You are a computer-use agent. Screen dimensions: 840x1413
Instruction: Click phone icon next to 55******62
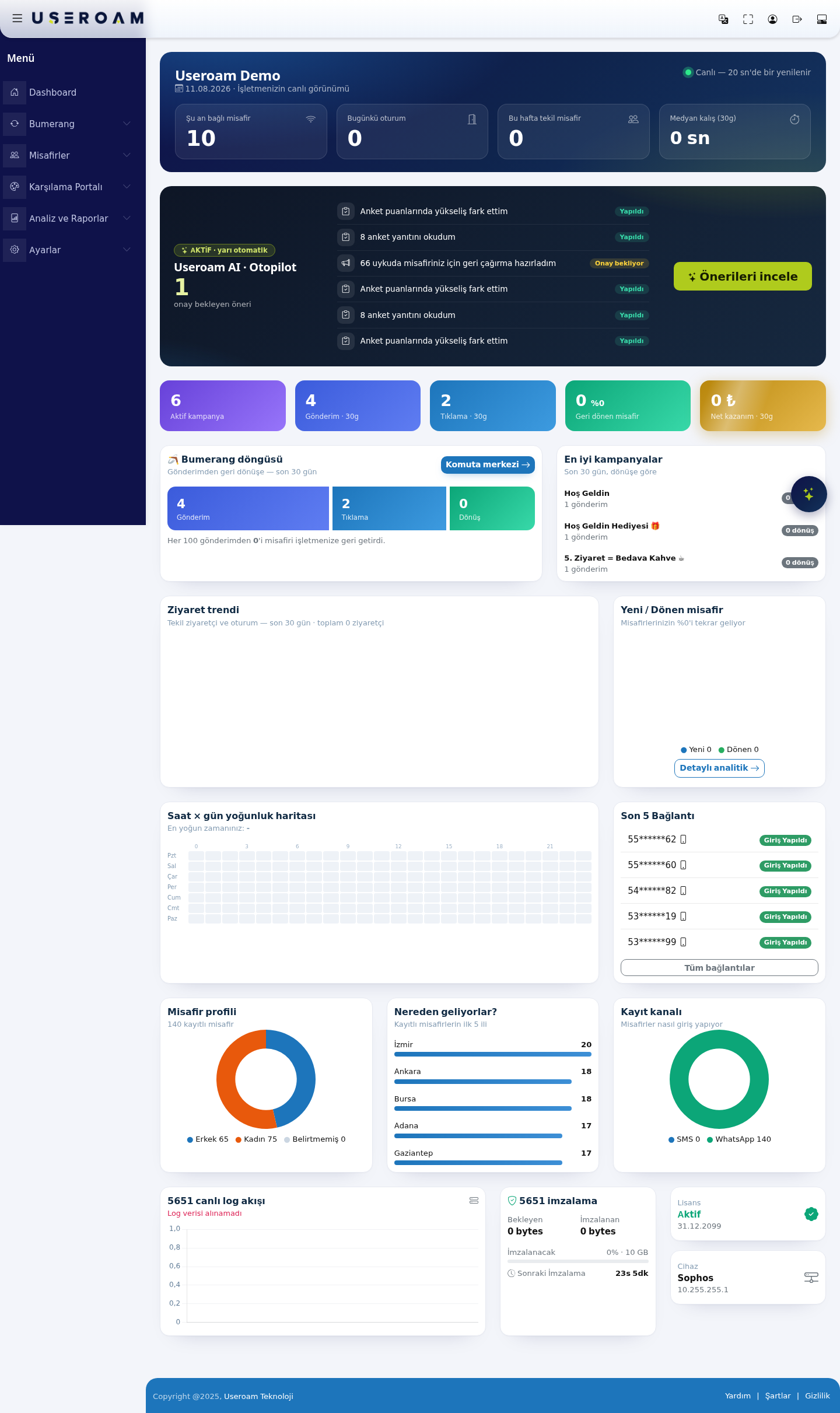click(x=683, y=840)
